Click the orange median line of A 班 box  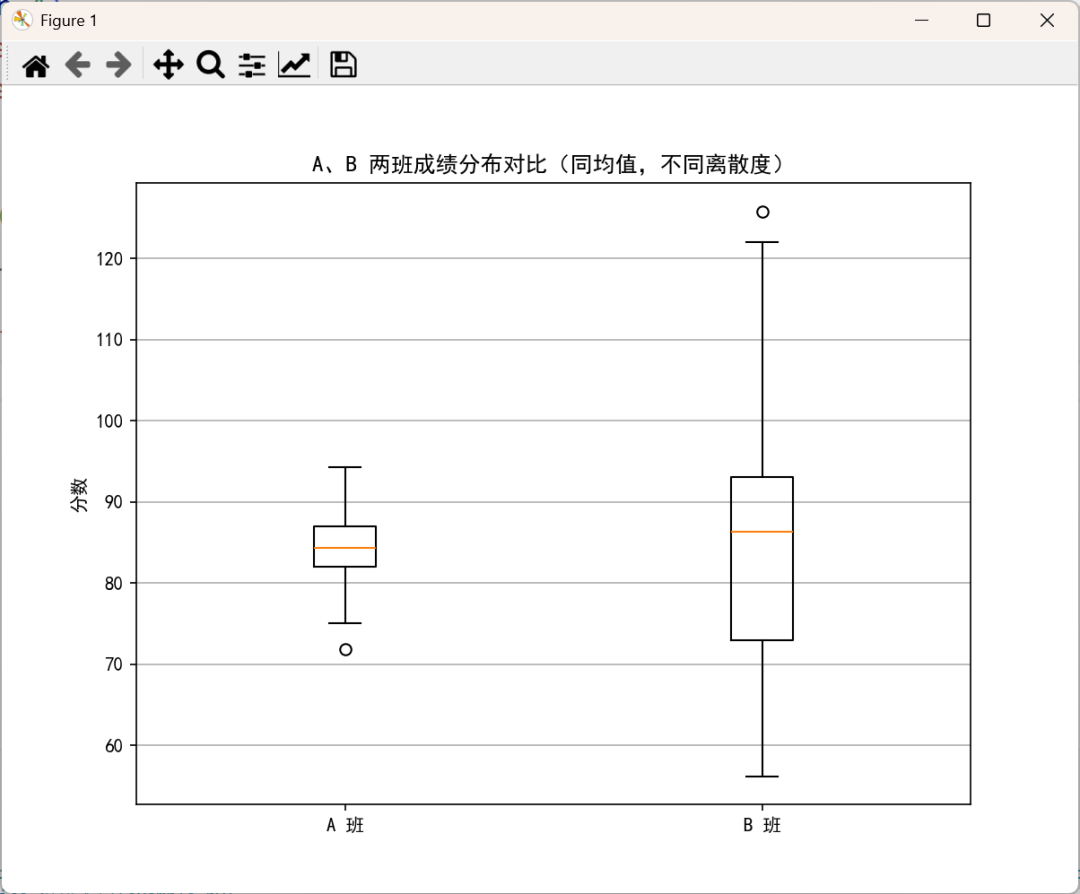pyautogui.click(x=345, y=548)
